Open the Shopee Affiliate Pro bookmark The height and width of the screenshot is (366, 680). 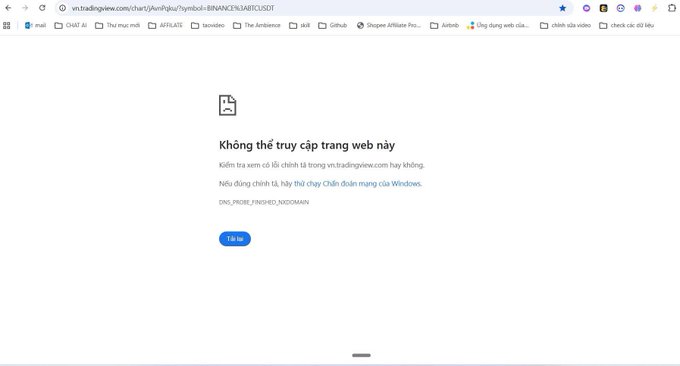[x=389, y=26]
